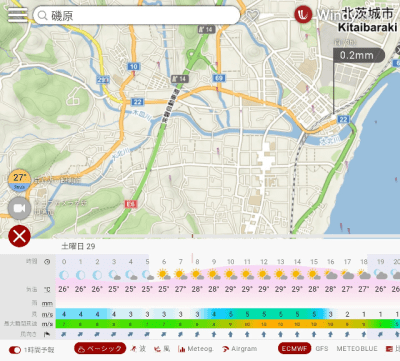Click the sun icon at 10 o'clock
The width and height of the screenshot is (400, 361).
click(230, 274)
